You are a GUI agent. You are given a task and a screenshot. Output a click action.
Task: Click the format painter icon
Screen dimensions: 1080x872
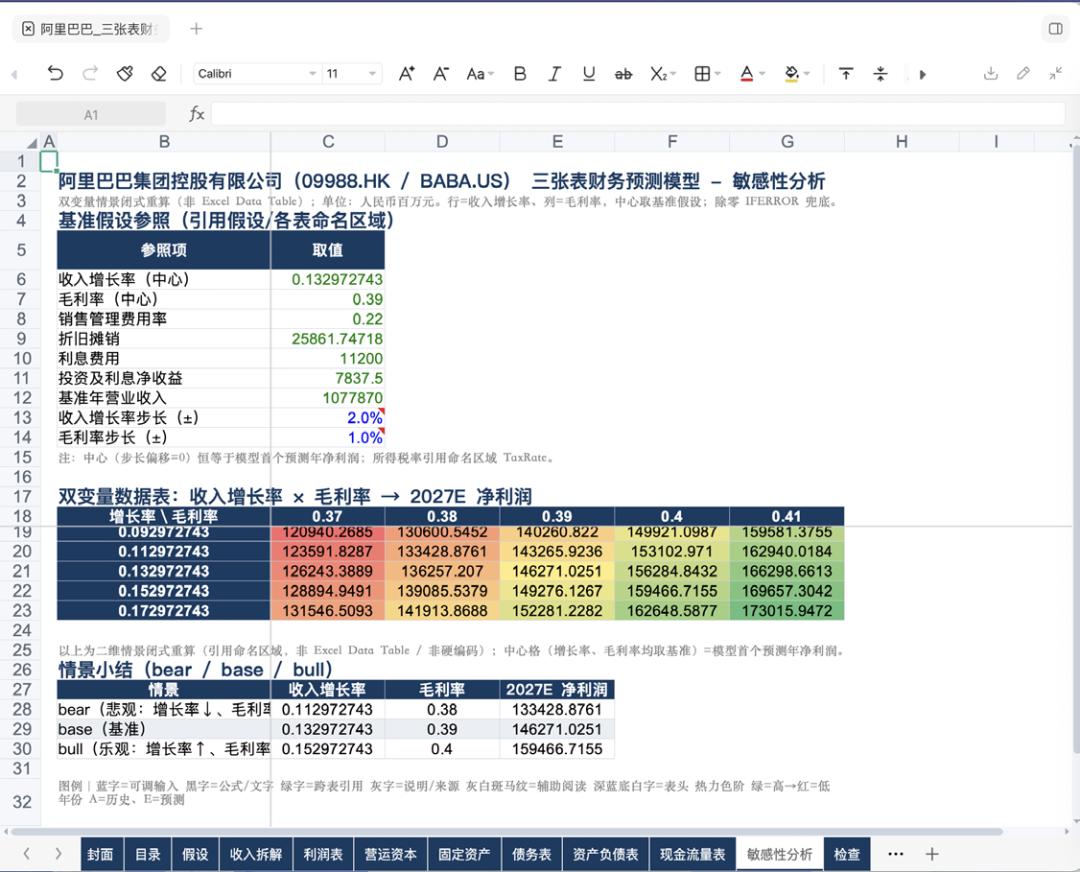coord(125,74)
